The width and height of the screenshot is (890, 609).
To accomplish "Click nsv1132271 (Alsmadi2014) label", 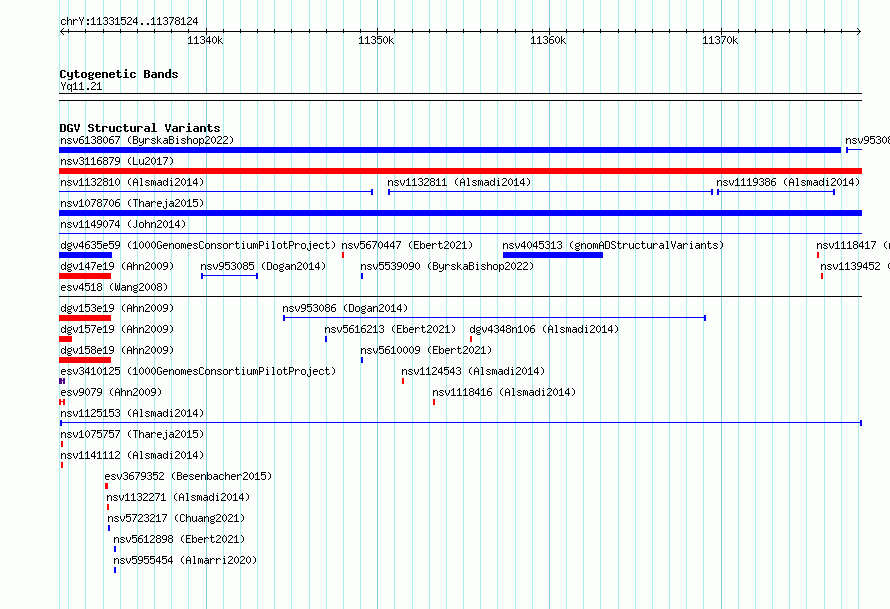I will (178, 497).
